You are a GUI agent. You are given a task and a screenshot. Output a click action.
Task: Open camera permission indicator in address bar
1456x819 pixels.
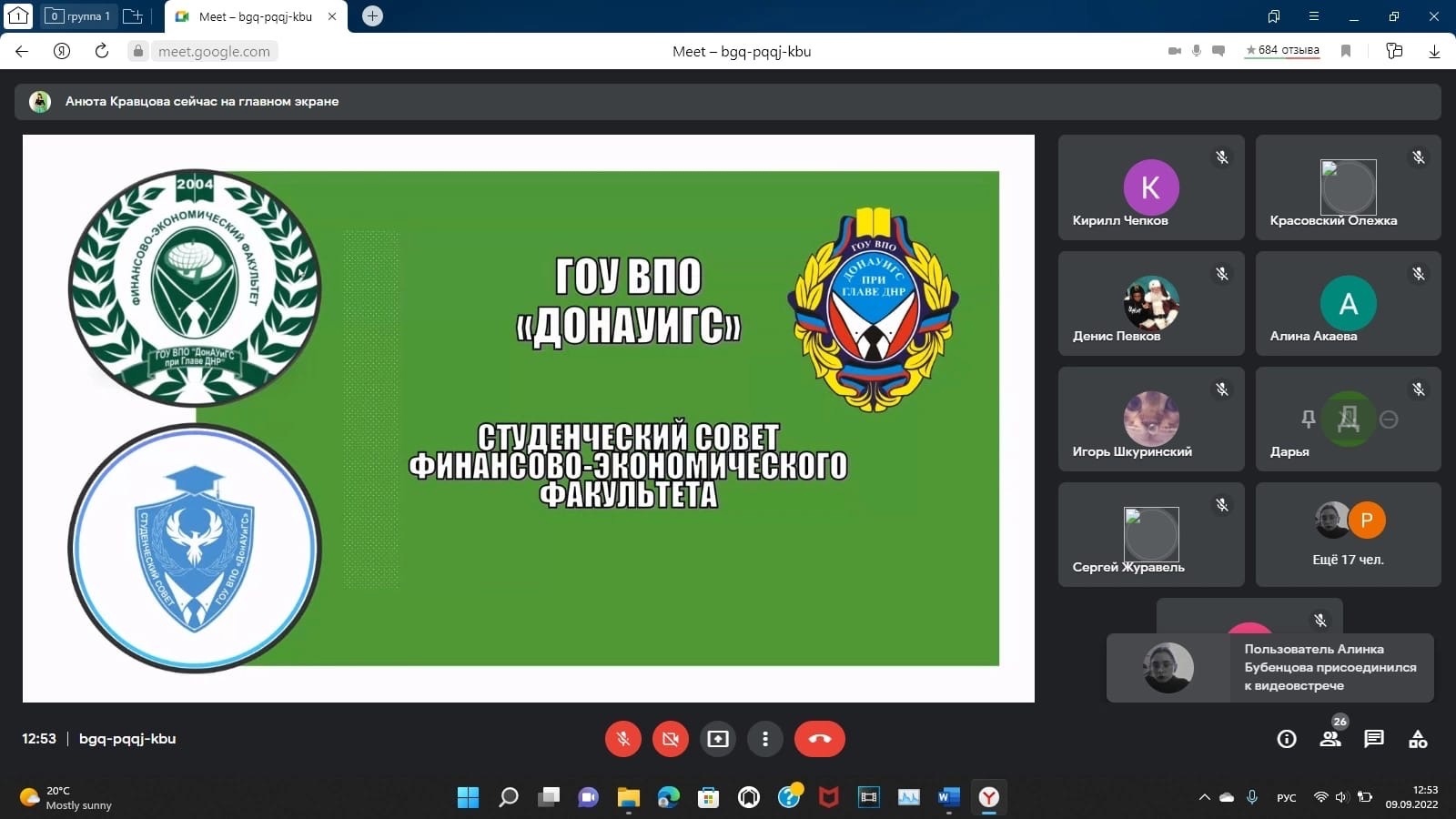pyautogui.click(x=1175, y=51)
